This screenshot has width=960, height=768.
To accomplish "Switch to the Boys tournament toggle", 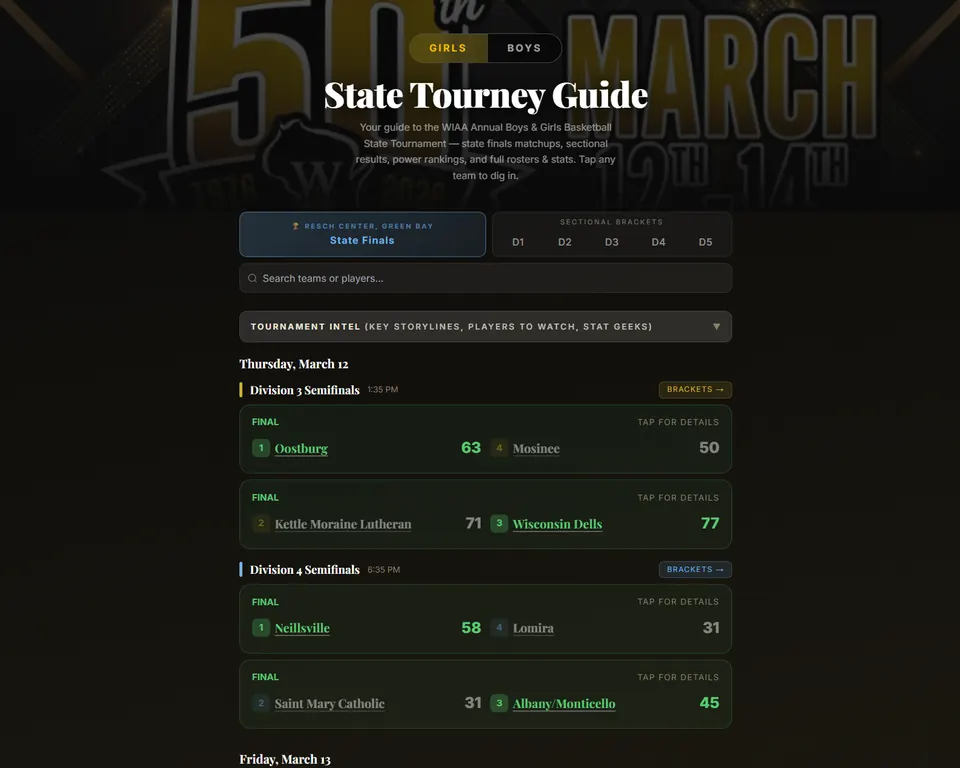I will coord(524,48).
